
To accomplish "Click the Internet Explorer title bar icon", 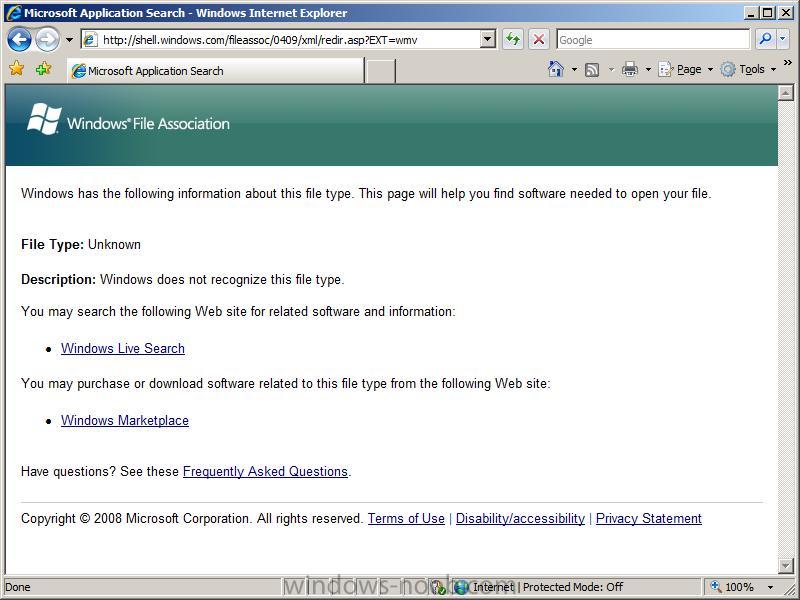I will click(x=13, y=12).
